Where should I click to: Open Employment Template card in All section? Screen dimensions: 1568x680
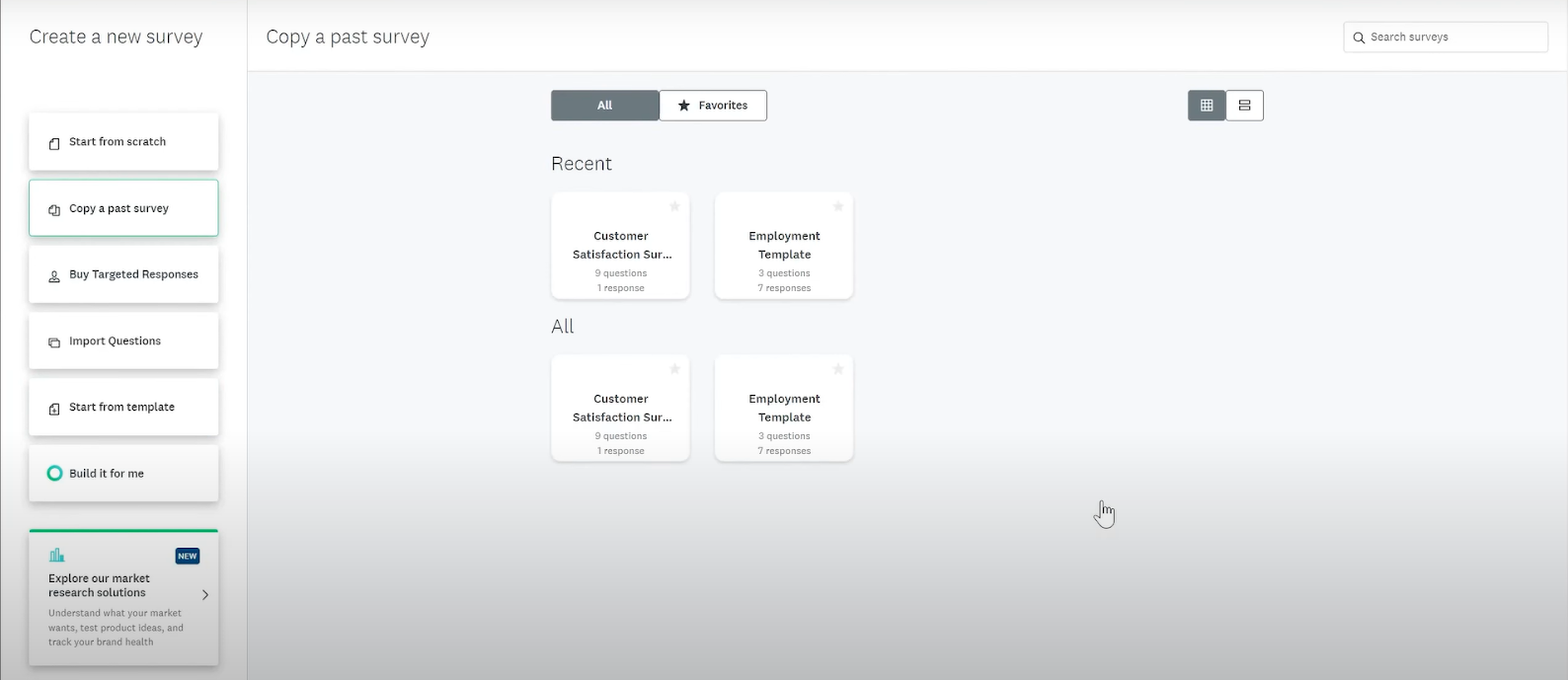coord(784,409)
